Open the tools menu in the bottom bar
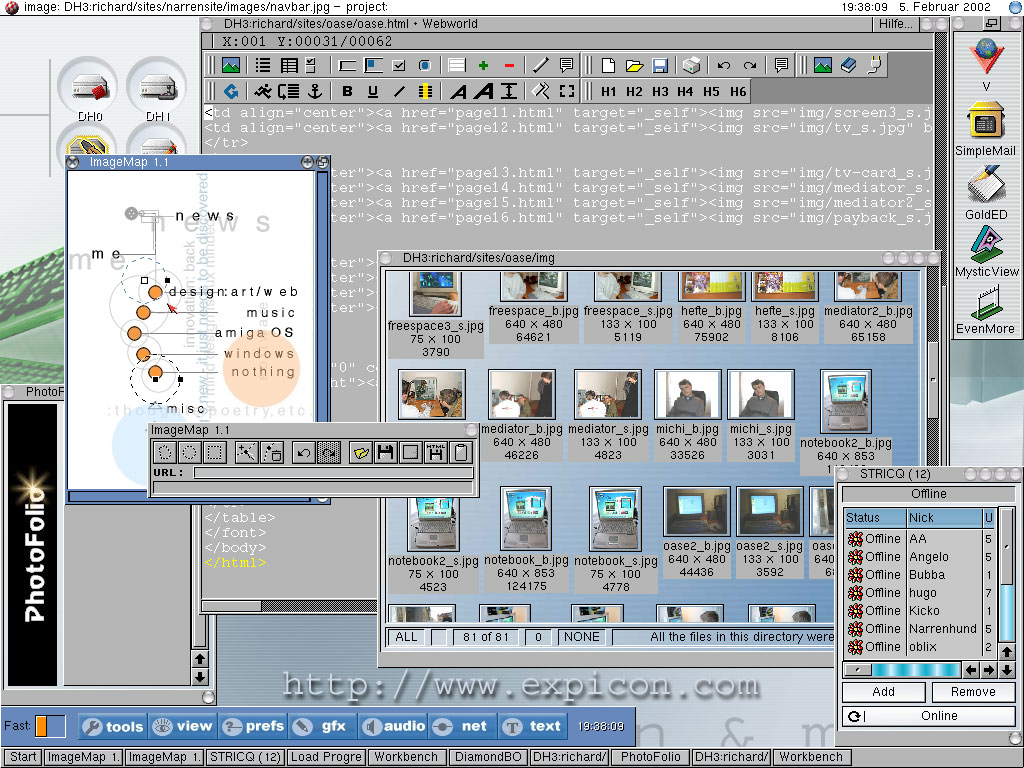 point(112,727)
